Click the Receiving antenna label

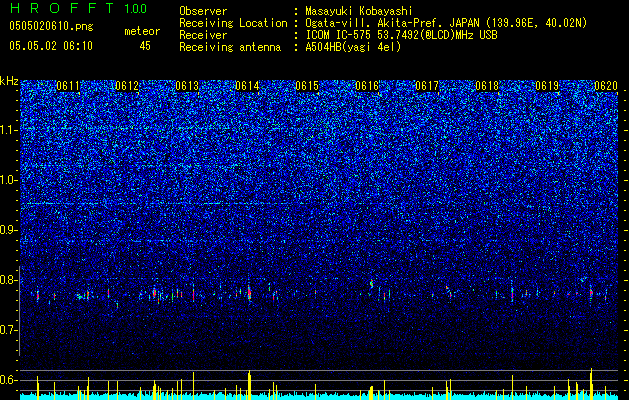(230, 47)
